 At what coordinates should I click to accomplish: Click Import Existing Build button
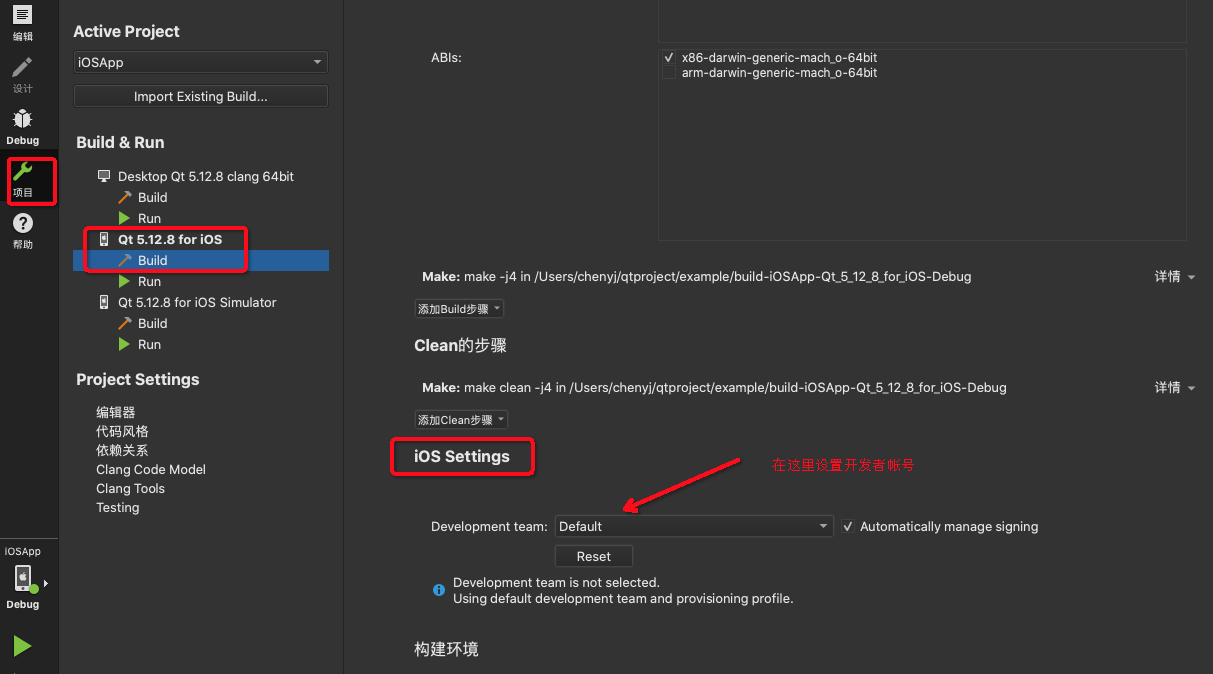pyautogui.click(x=200, y=96)
